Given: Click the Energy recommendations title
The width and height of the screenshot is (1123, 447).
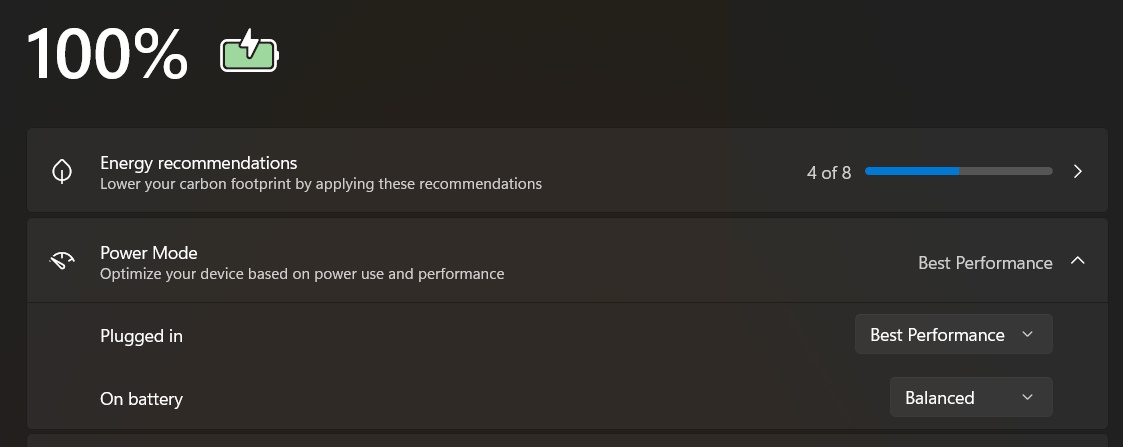Looking at the screenshot, I should tap(198, 163).
